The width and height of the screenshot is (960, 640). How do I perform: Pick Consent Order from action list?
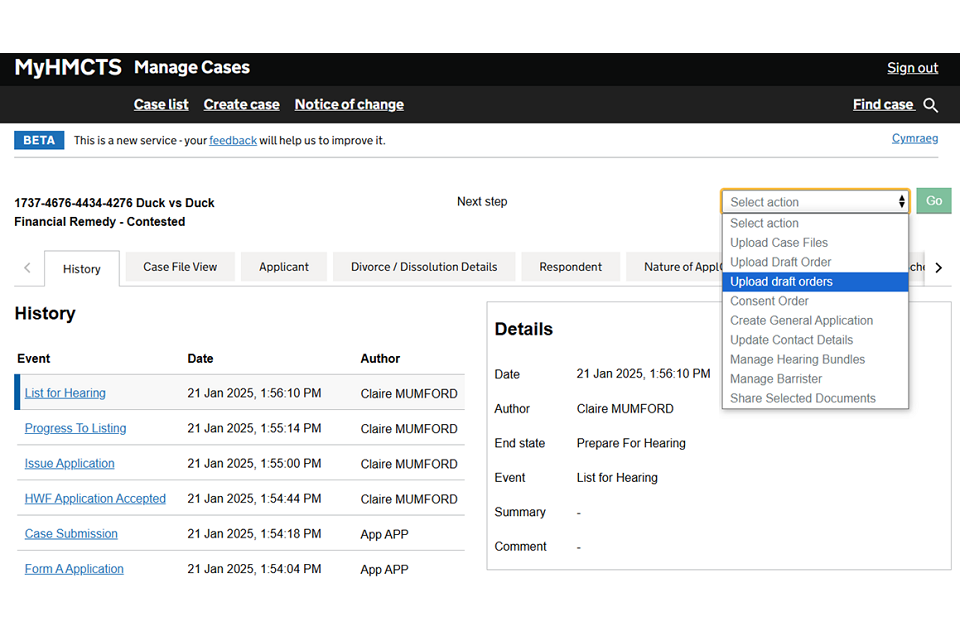tap(769, 301)
